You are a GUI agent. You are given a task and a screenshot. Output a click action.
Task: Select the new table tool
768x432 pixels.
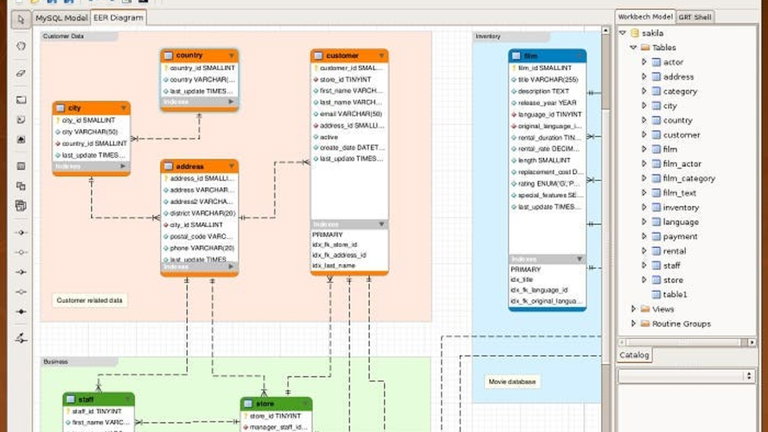click(21, 167)
